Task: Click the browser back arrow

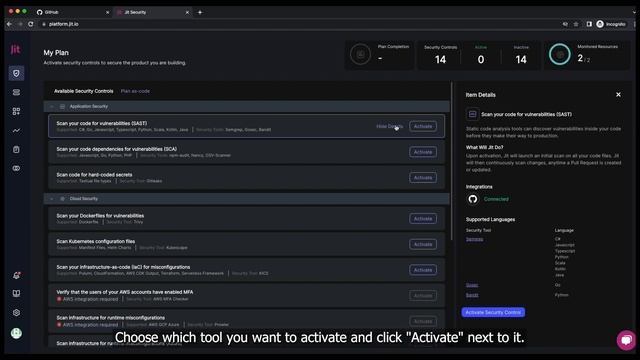Action: coord(9,24)
